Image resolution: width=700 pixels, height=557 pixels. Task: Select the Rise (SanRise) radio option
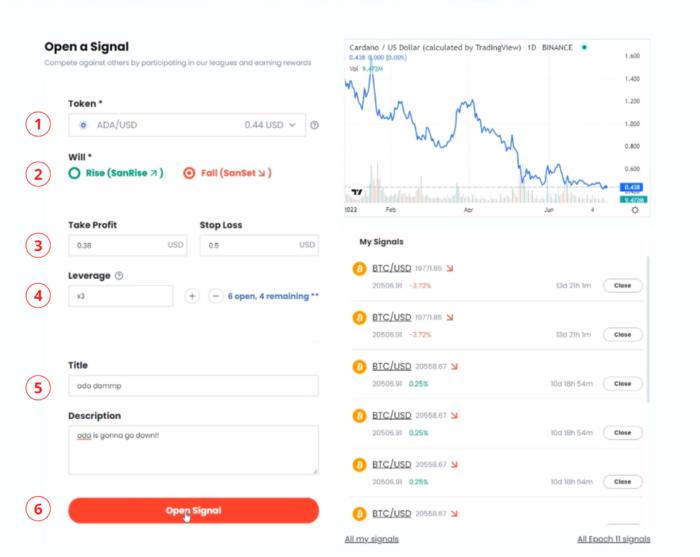74,173
